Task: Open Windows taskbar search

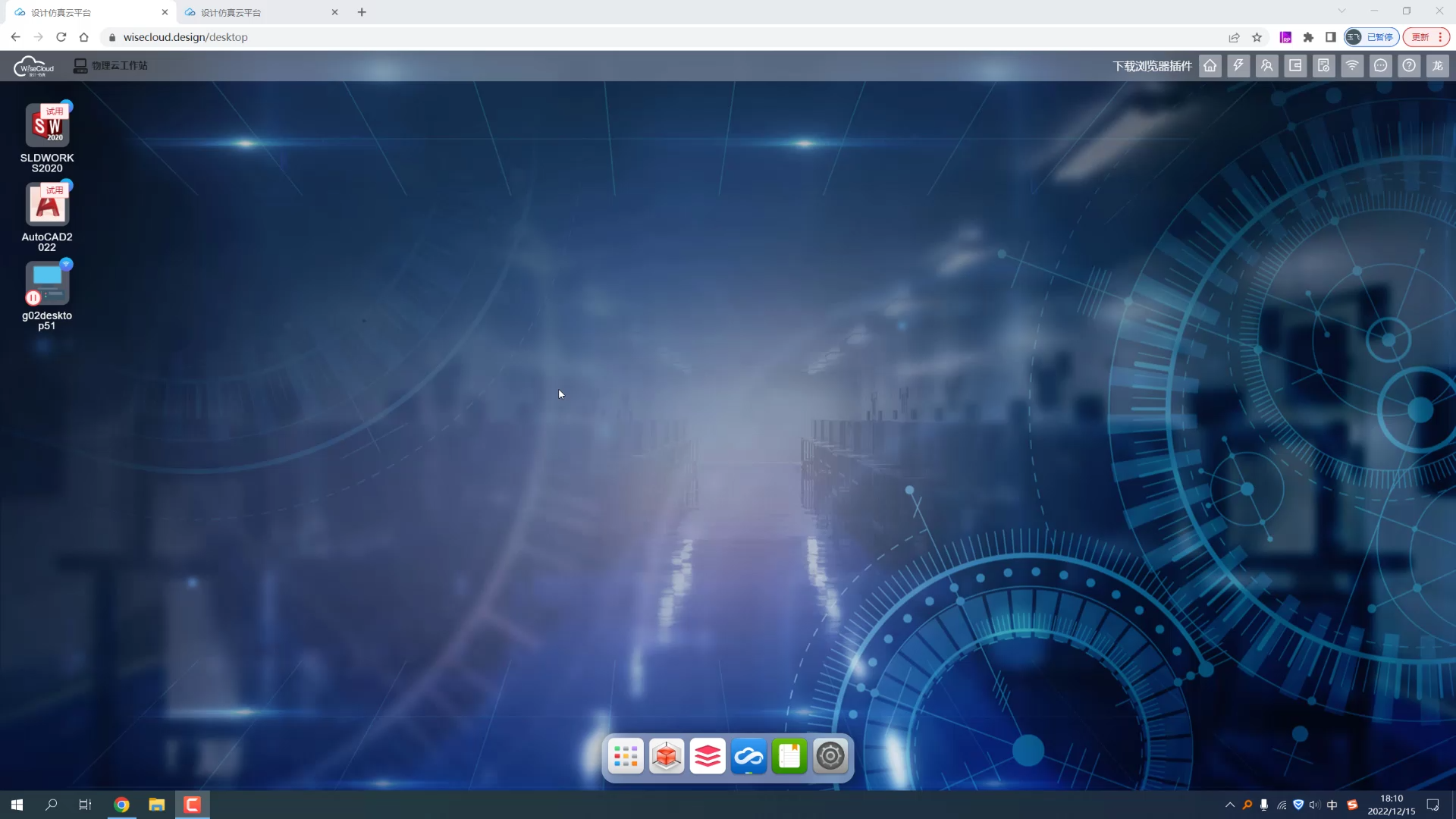Action: coord(52,805)
